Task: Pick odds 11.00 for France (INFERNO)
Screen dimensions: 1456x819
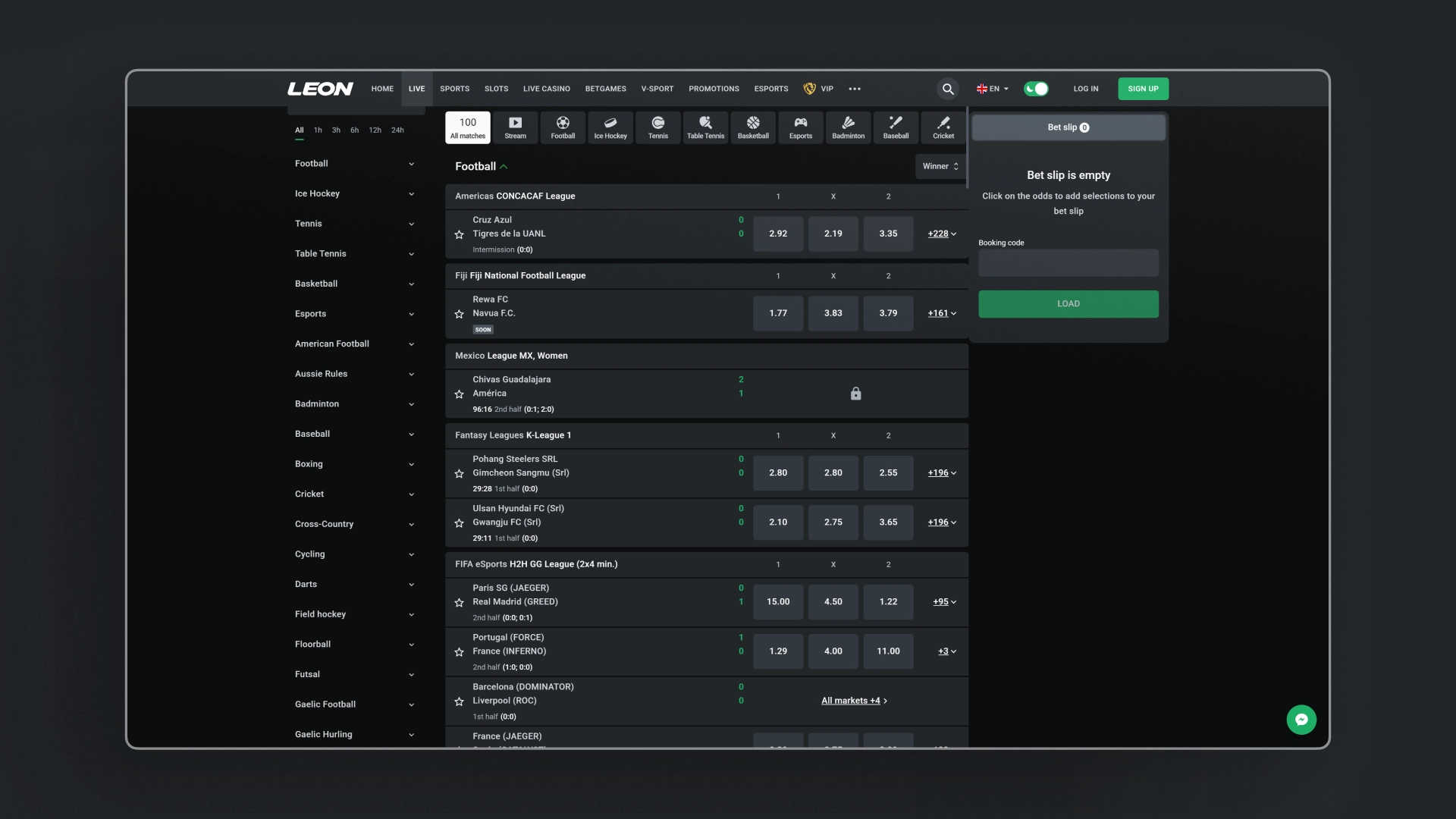Action: [888, 651]
